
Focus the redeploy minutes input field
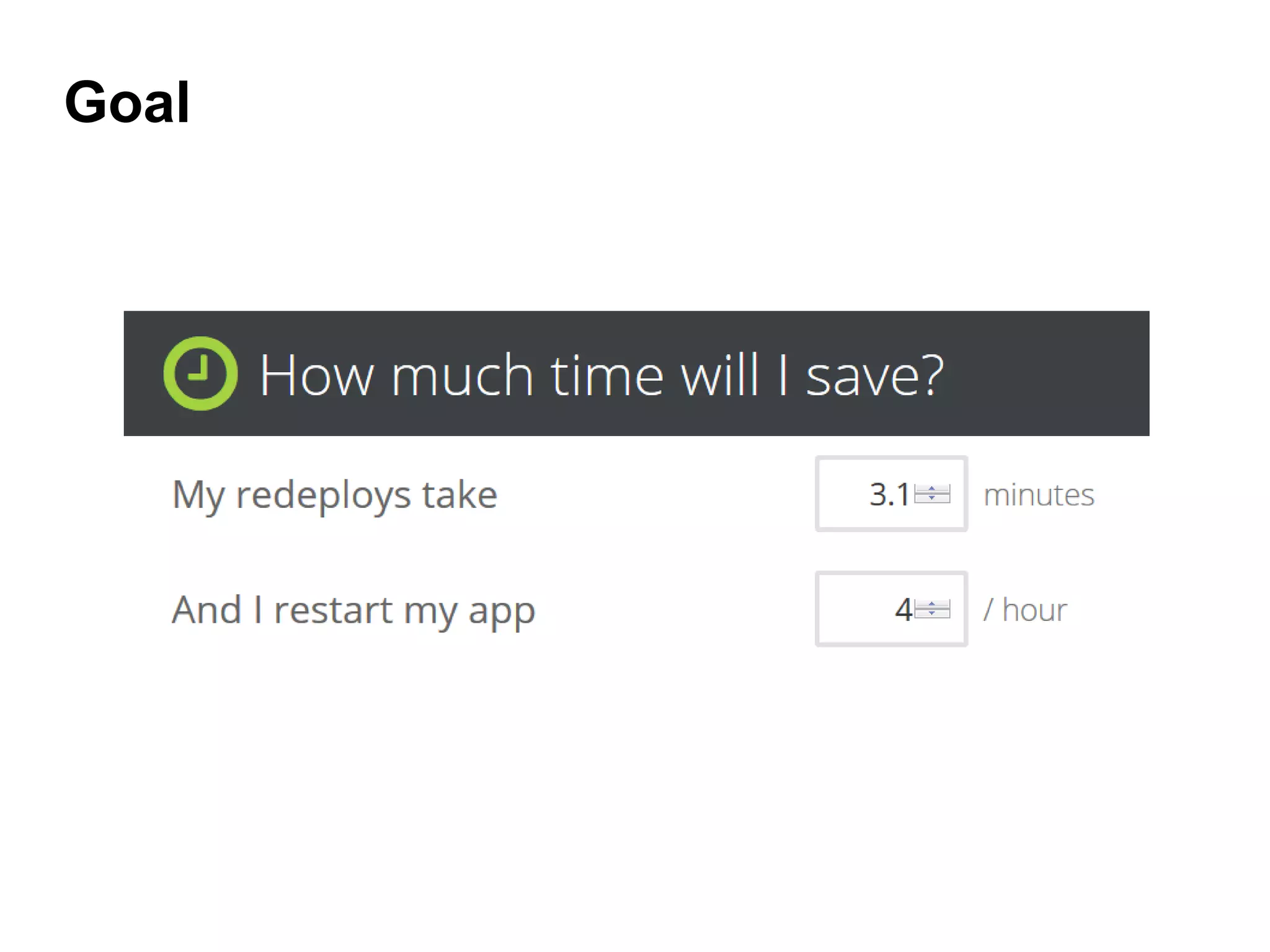click(856, 494)
